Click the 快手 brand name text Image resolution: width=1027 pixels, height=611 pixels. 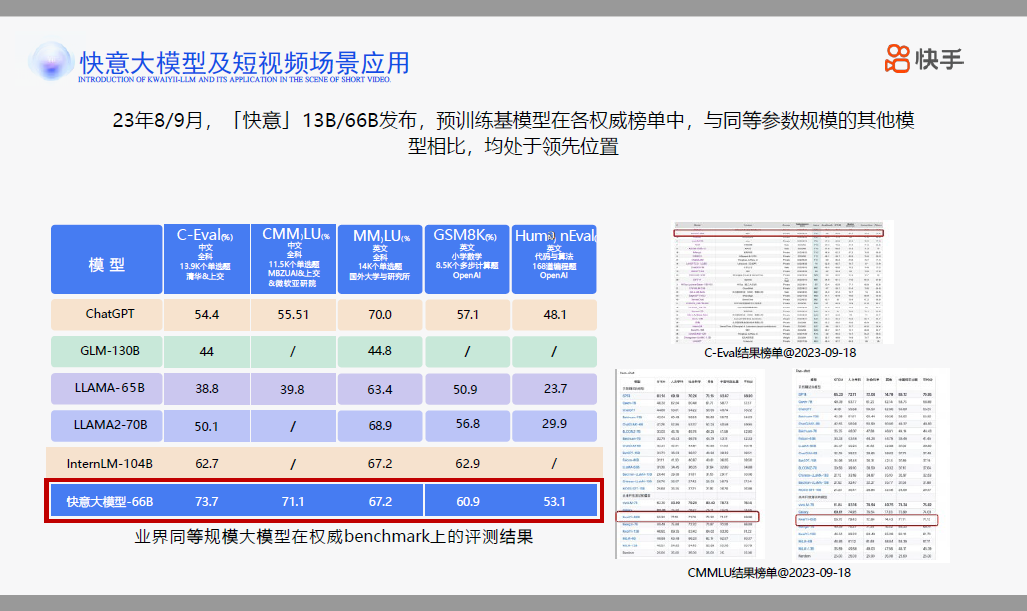pos(939,60)
